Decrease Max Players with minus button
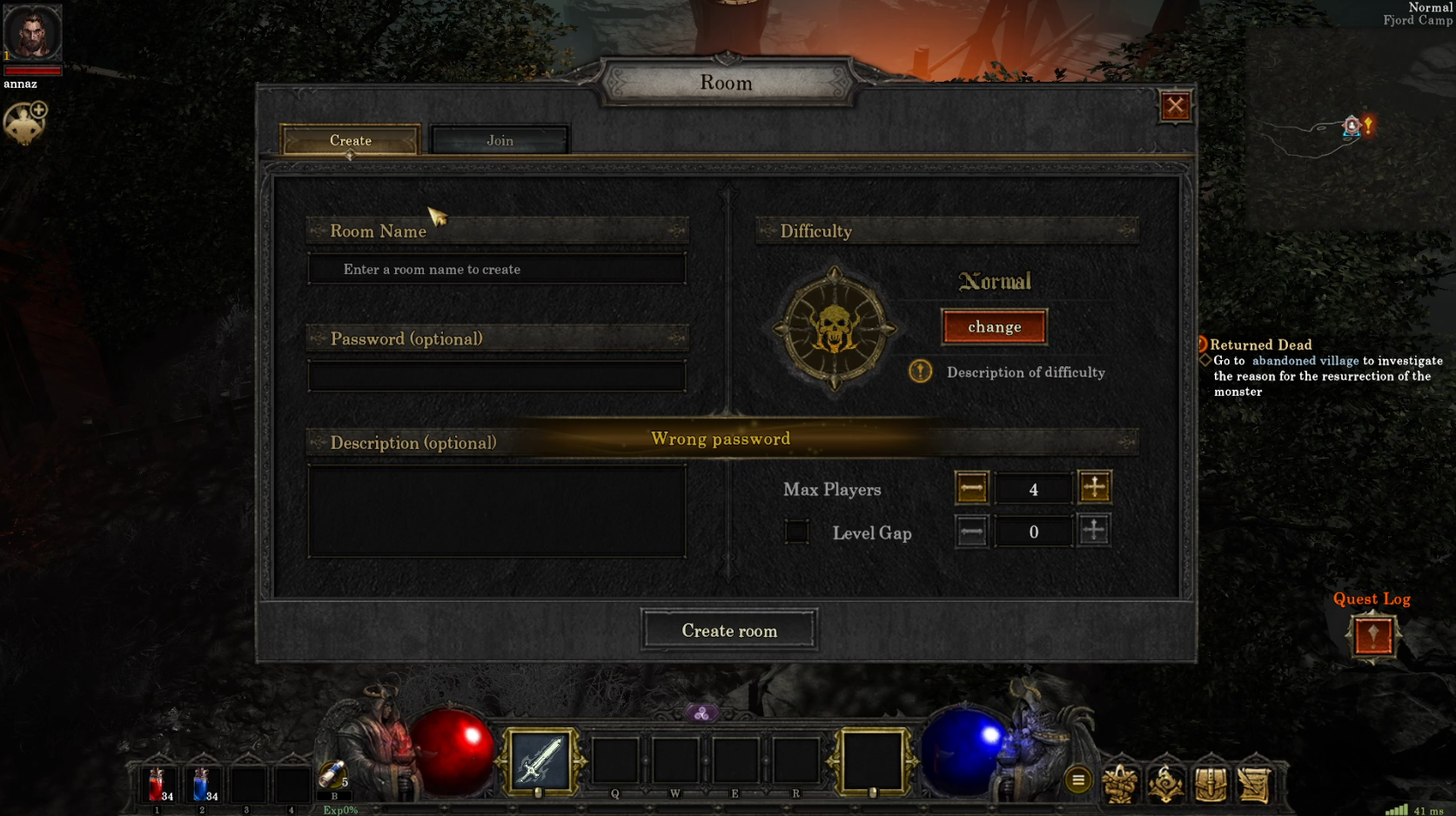 971,487
